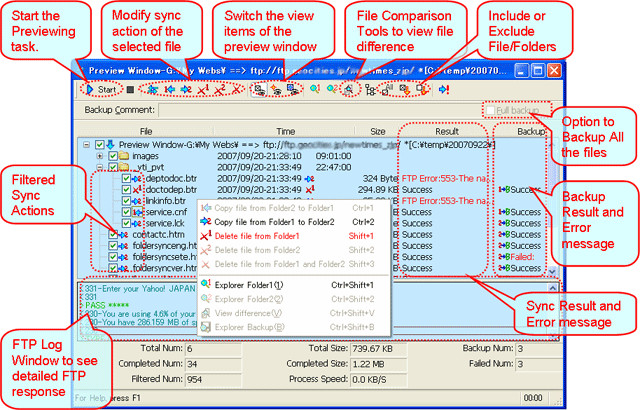The image size is (640, 410).
Task: Click the Result column header
Action: [447, 131]
